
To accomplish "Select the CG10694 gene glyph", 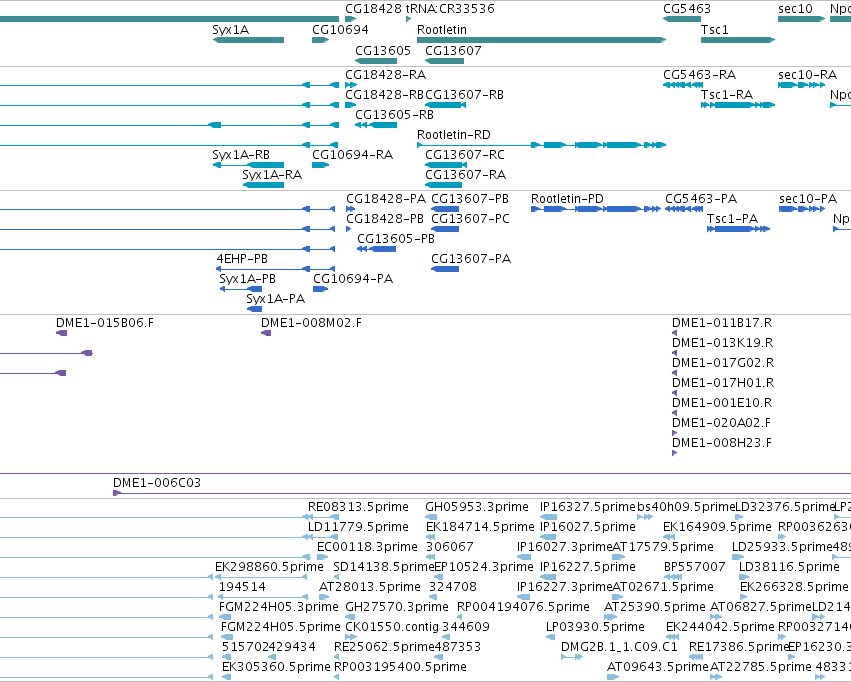I will click(x=321, y=40).
